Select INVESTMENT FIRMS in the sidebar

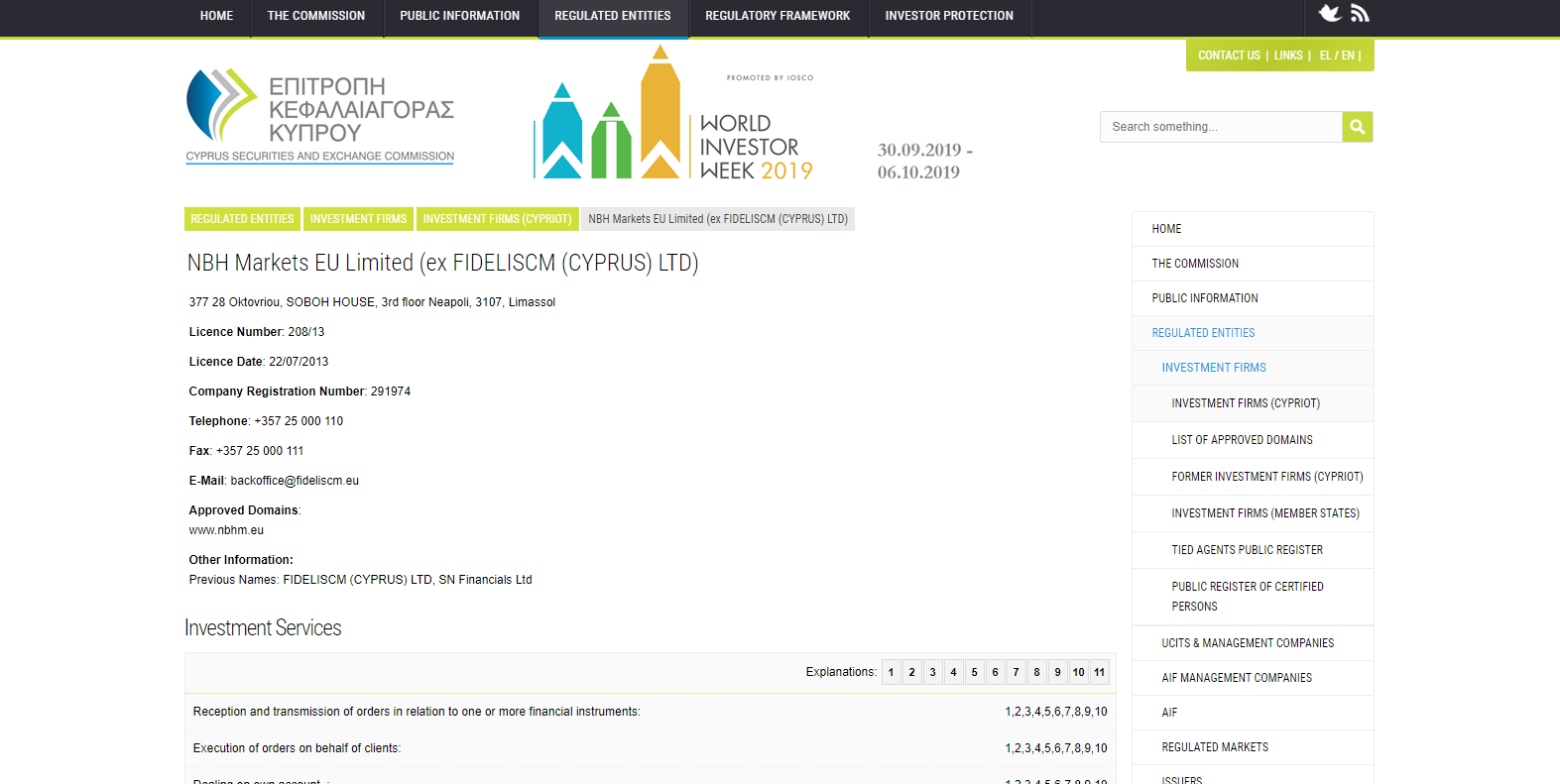pyautogui.click(x=1253, y=368)
